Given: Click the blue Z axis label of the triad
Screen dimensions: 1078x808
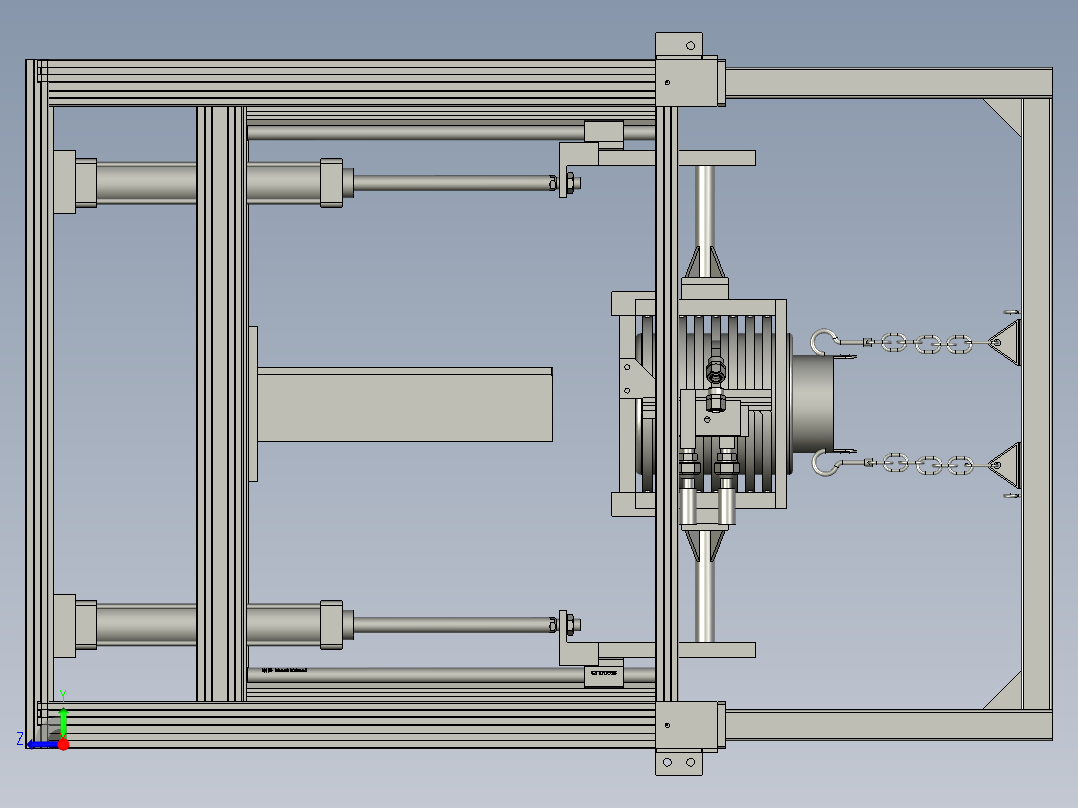Looking at the screenshot, I should (x=20, y=739).
